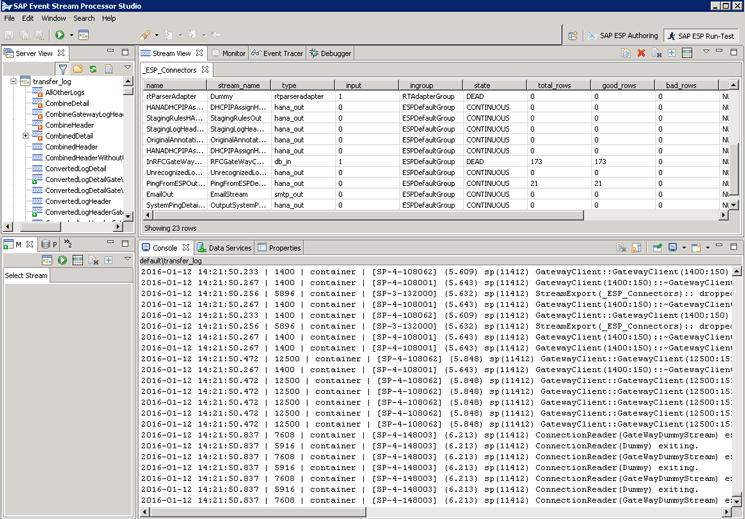
Task: Click the green Run button in main toolbar
Action: tap(60, 35)
